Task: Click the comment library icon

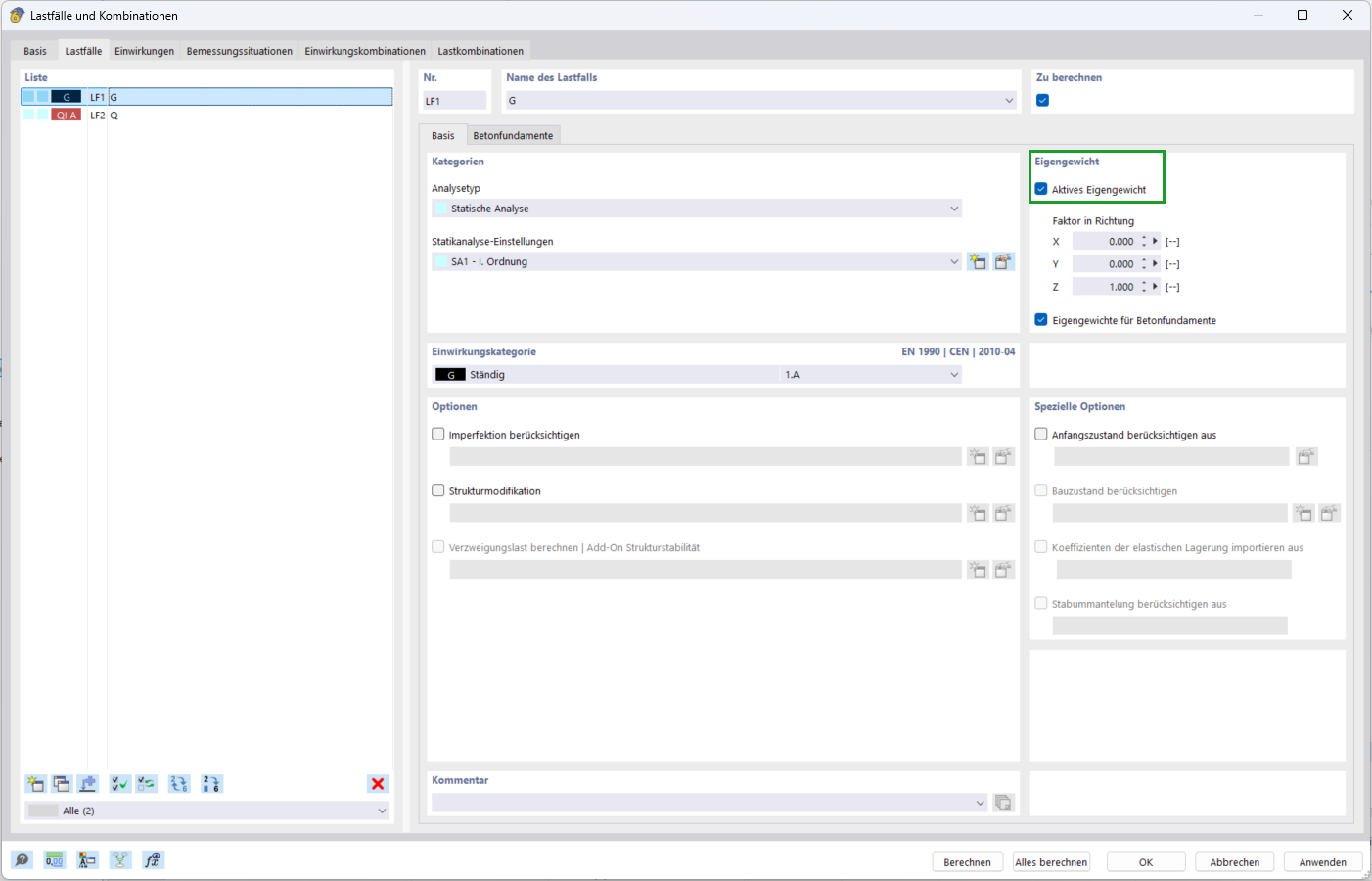Action: (x=1004, y=803)
